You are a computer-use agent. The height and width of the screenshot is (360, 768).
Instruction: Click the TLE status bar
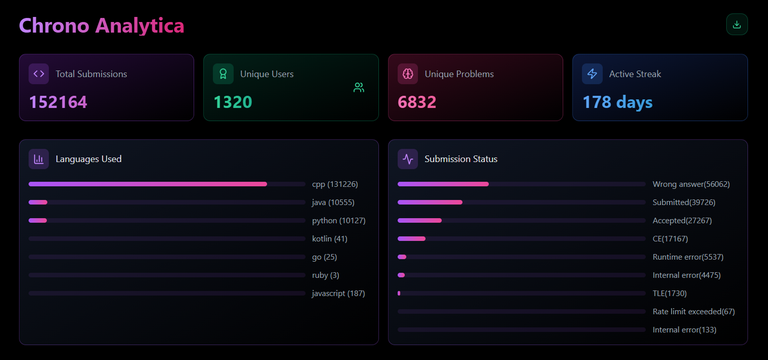coord(522,293)
